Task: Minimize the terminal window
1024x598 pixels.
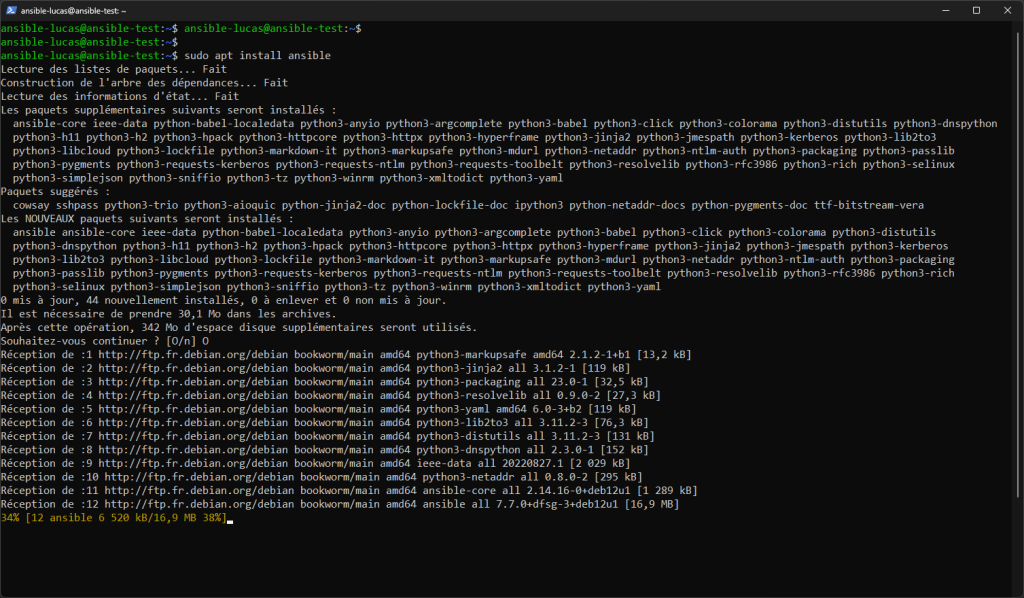Action: 930,10
